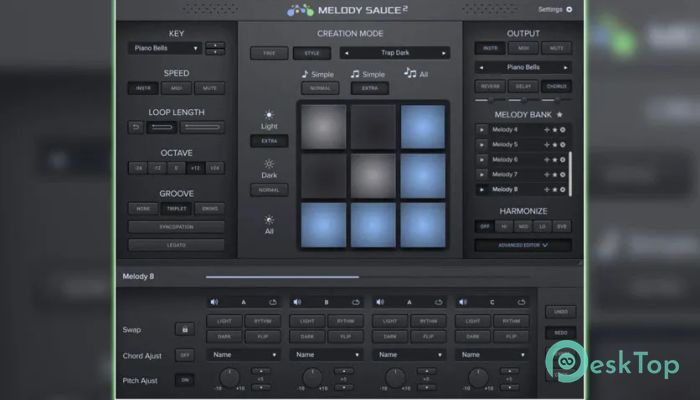Screen dimensions: 700x400
Task: Click the Key up stepper arrow
Action: pos(215,45)
